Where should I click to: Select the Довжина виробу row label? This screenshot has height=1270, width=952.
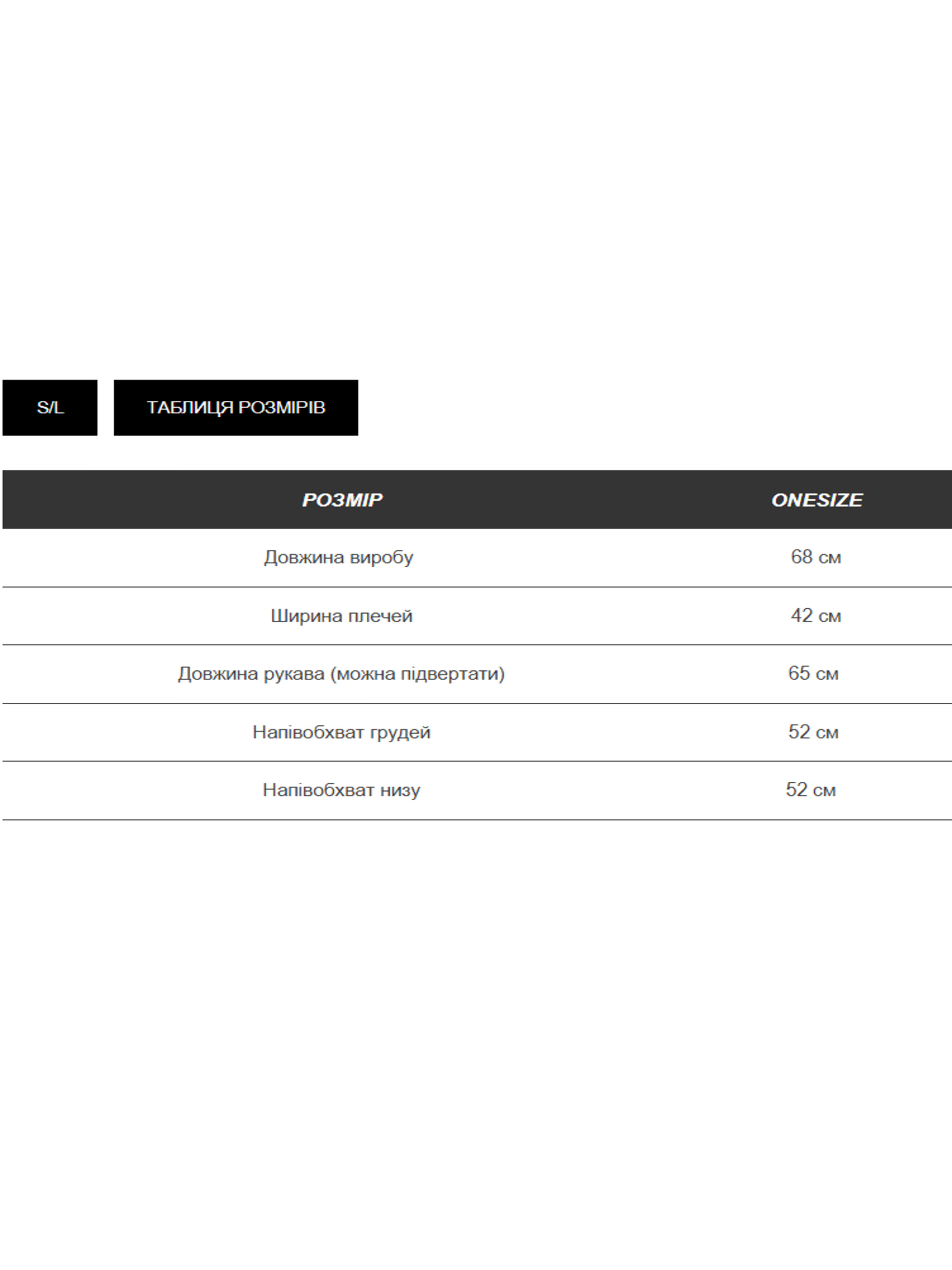pyautogui.click(x=338, y=557)
